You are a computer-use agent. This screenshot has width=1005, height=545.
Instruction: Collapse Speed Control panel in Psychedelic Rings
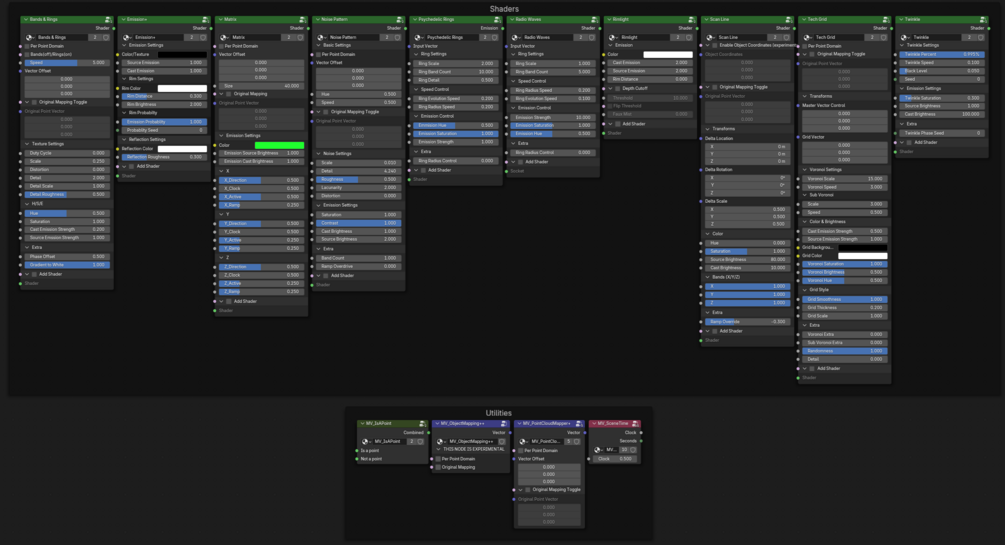pos(417,89)
